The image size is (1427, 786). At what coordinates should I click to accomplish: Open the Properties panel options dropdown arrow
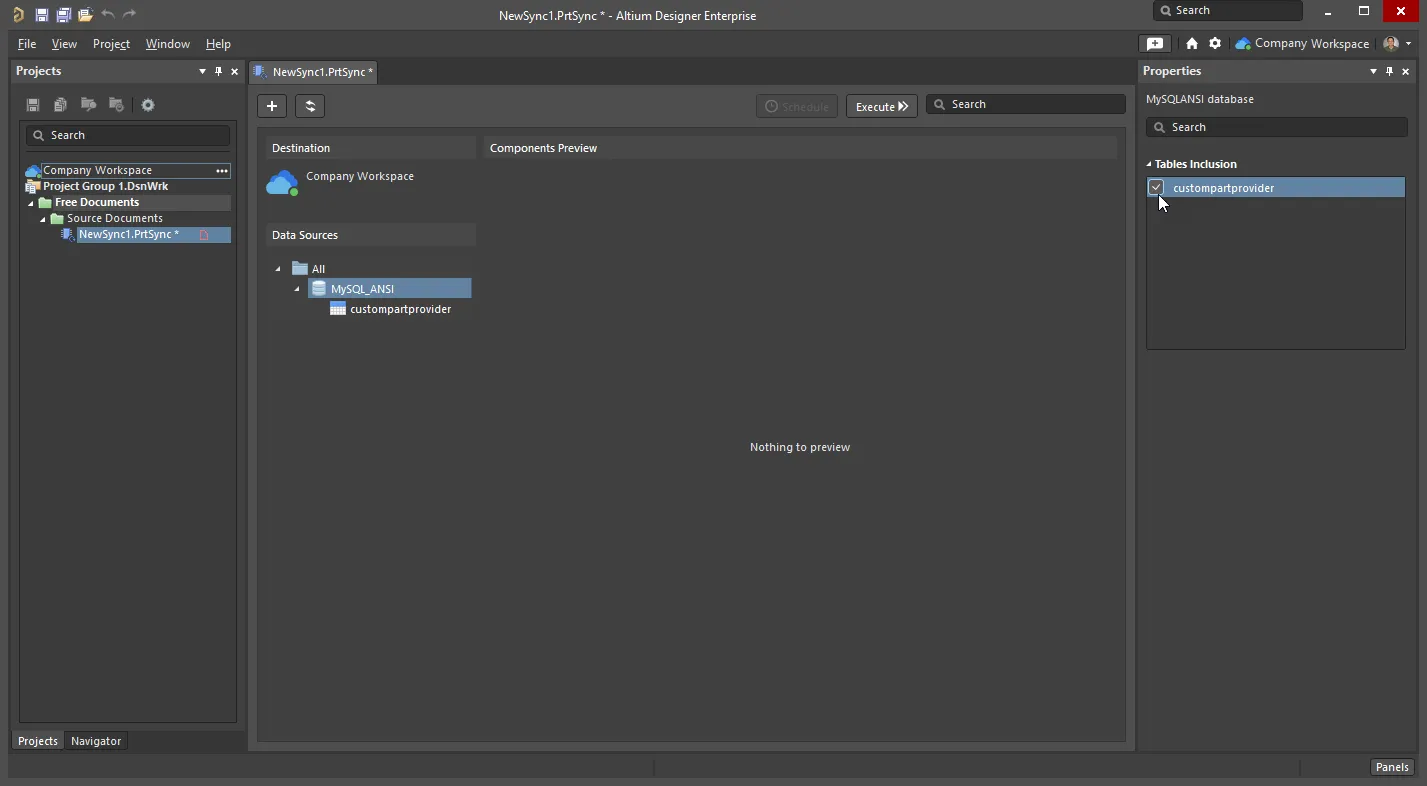tap(1373, 71)
